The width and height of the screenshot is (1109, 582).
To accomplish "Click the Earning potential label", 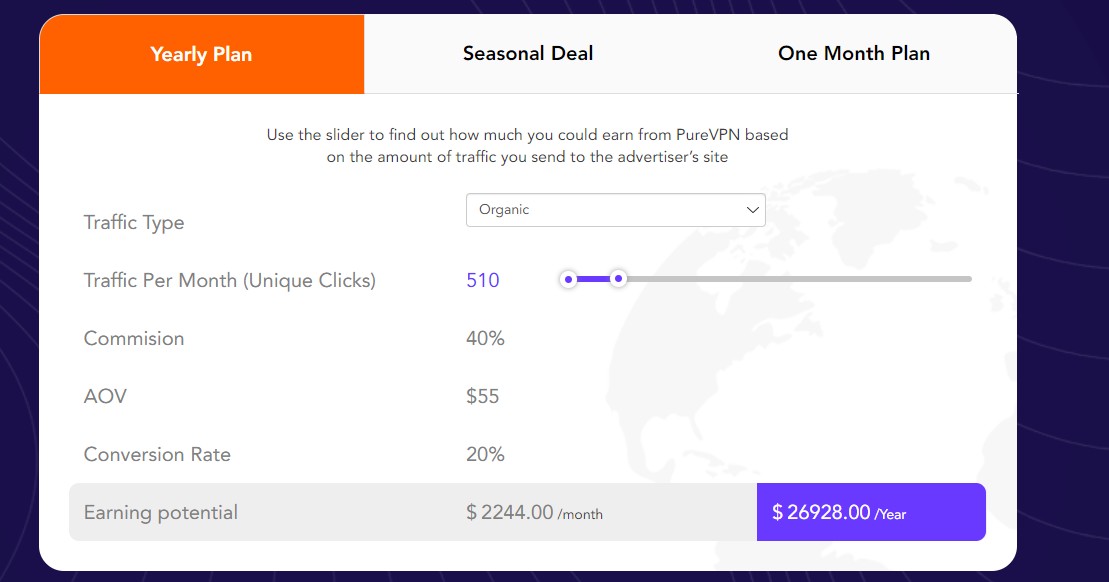I will click(161, 513).
